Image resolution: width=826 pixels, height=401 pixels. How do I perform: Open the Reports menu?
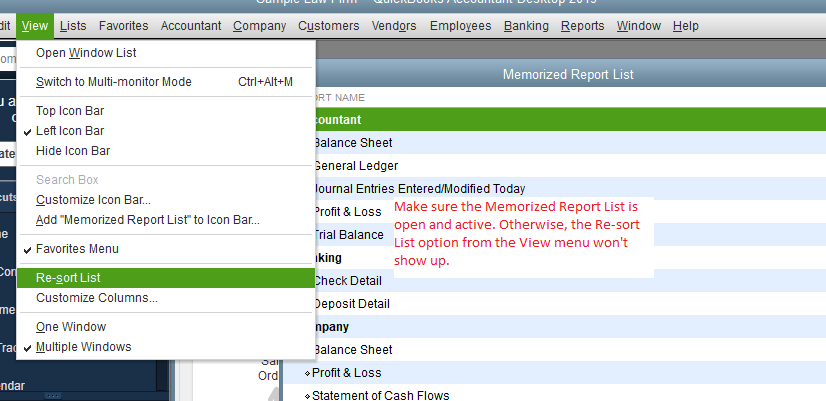click(582, 26)
